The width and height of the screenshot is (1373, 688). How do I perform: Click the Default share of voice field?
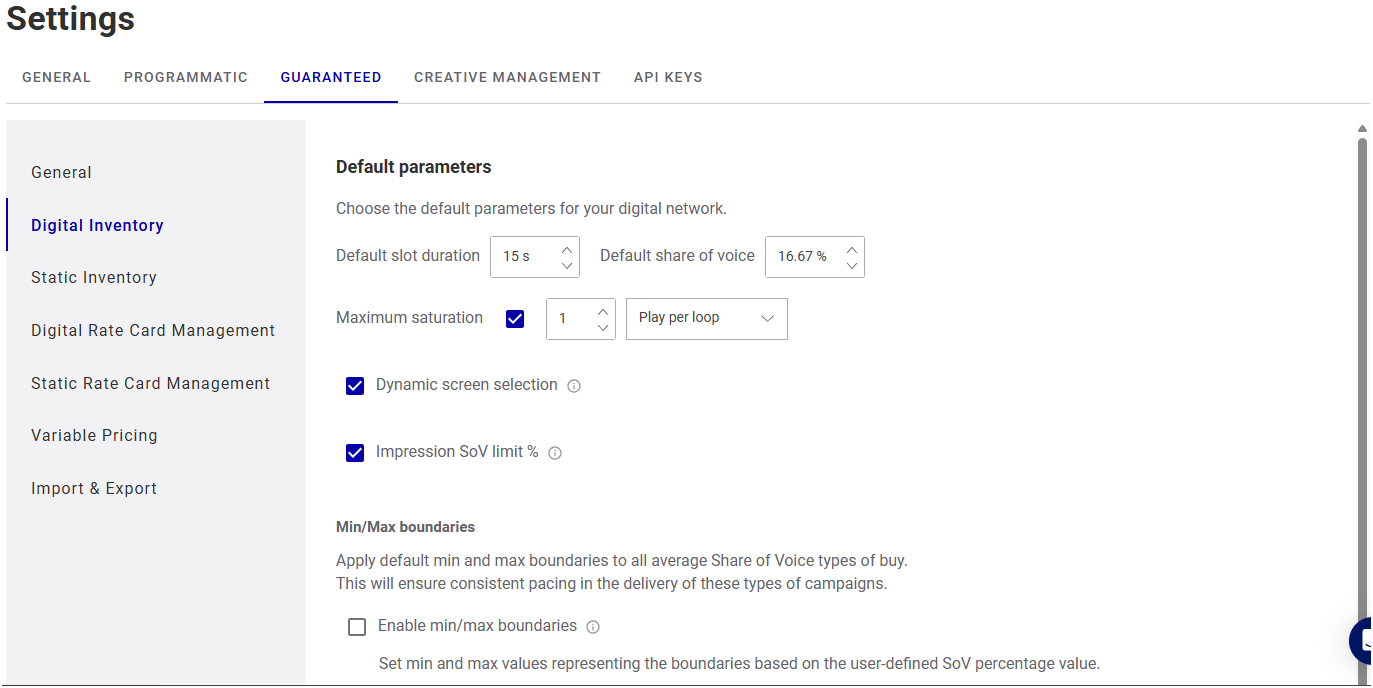803,257
